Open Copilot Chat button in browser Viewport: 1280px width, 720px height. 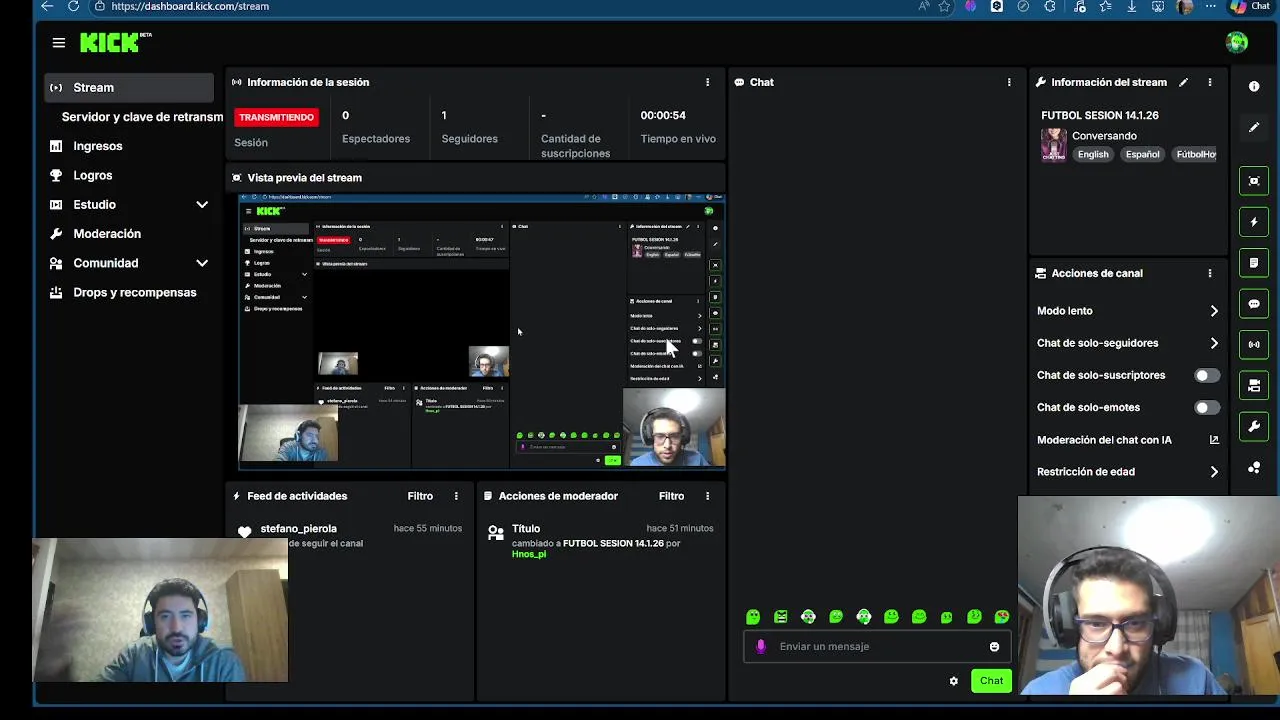[1251, 6]
